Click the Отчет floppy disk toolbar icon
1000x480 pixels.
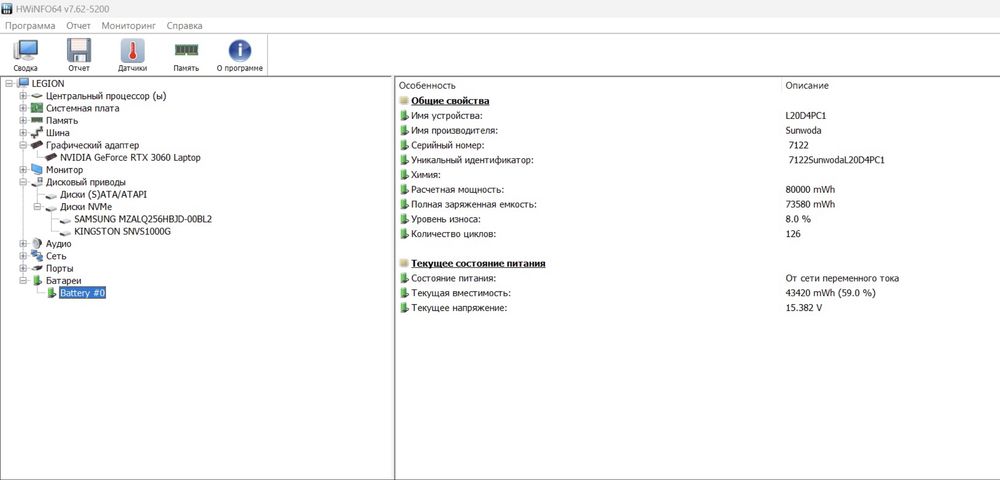pos(79,55)
